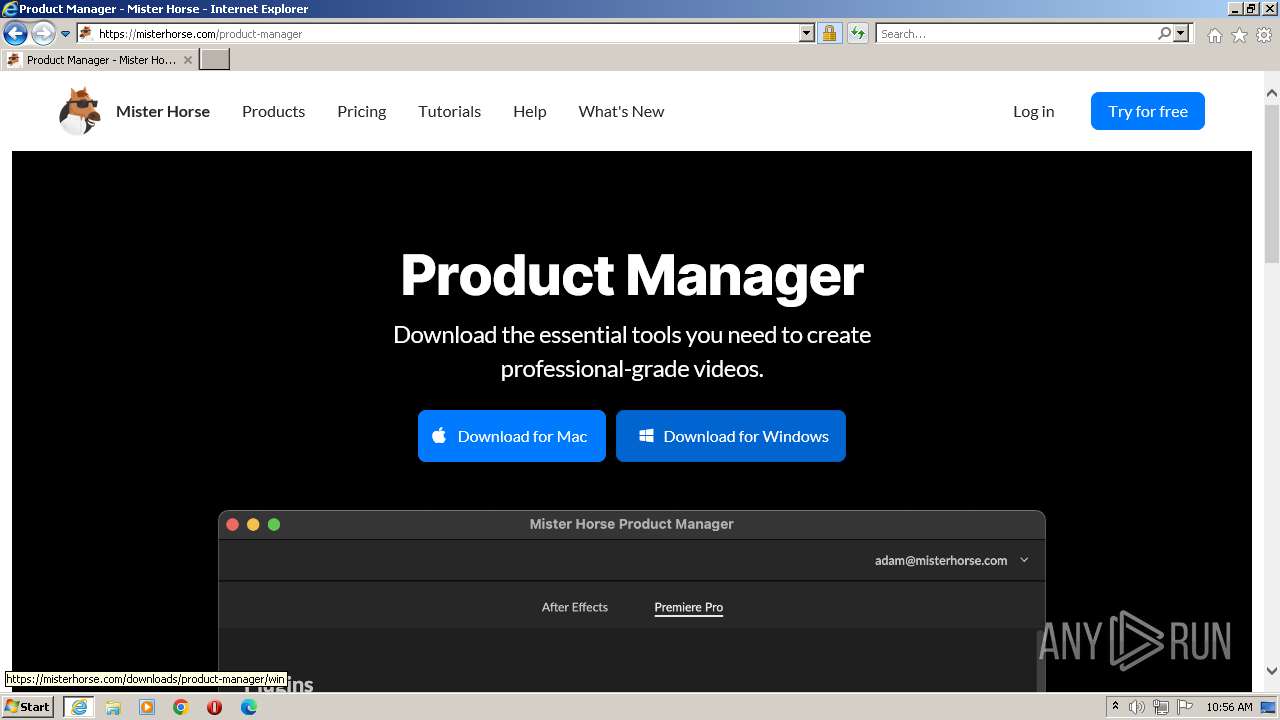Click the Try for free button
The height and width of the screenshot is (720, 1280).
click(1147, 111)
